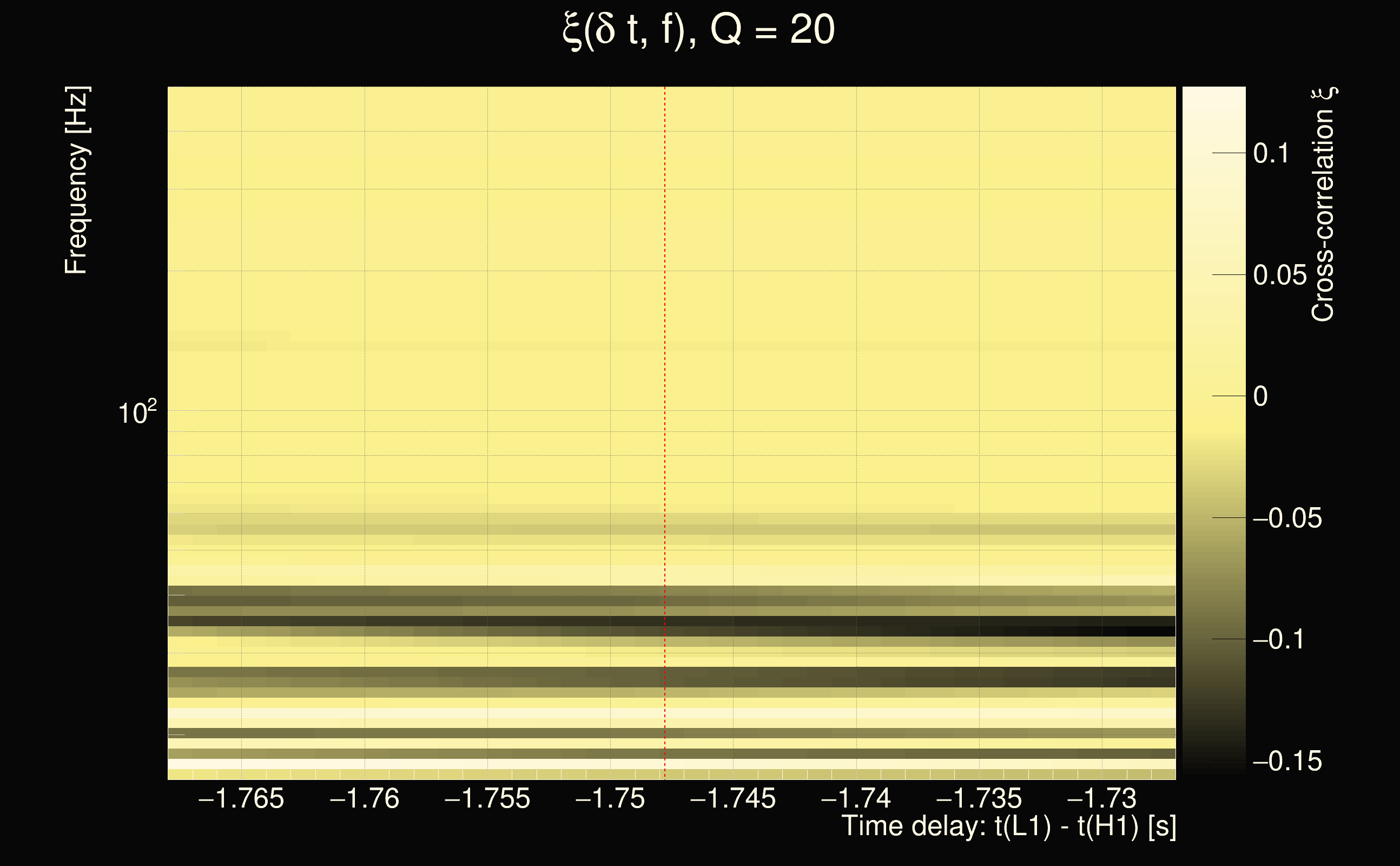Click the 0 tick on the colorbar

pyautogui.click(x=1260, y=396)
